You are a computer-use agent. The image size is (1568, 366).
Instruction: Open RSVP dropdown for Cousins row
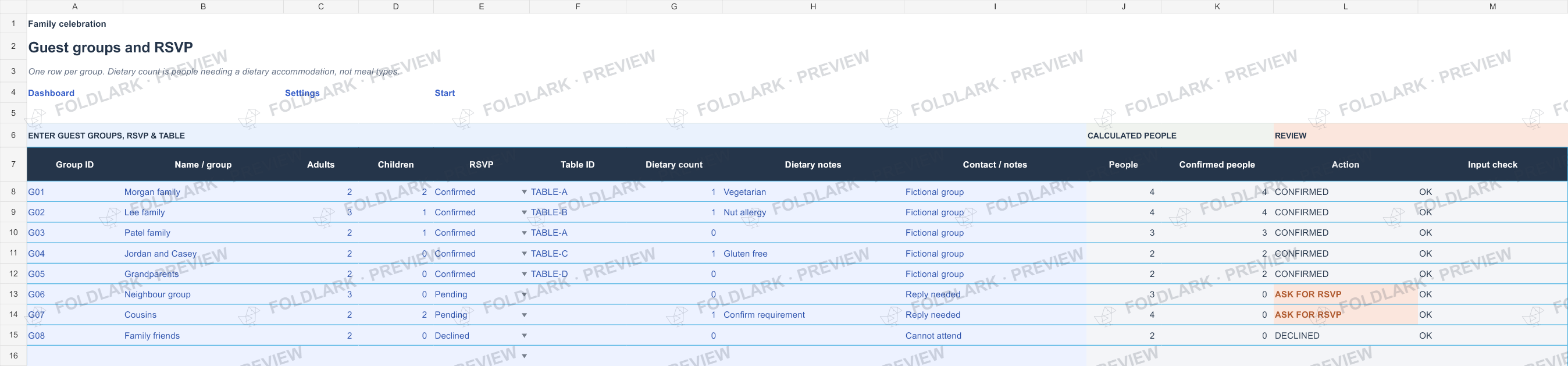[524, 315]
